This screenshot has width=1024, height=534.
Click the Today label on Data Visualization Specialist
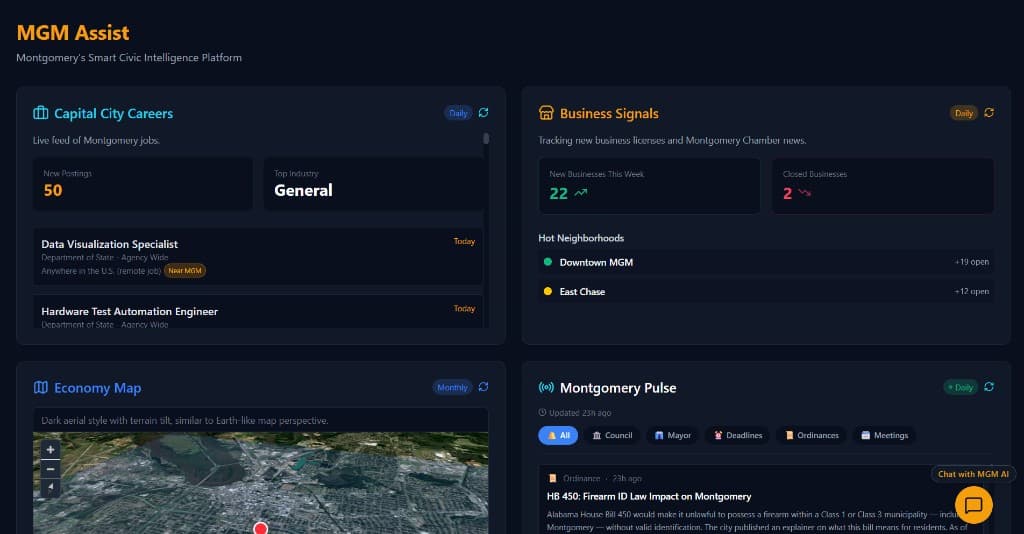(464, 242)
